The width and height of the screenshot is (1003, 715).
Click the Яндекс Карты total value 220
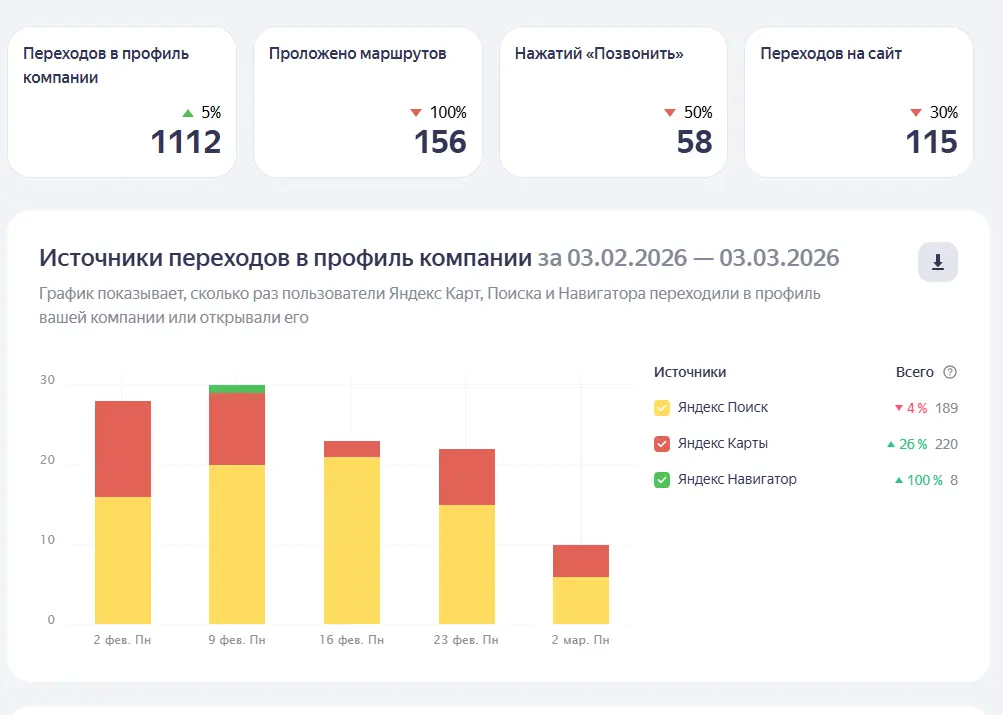pyautogui.click(x=946, y=444)
